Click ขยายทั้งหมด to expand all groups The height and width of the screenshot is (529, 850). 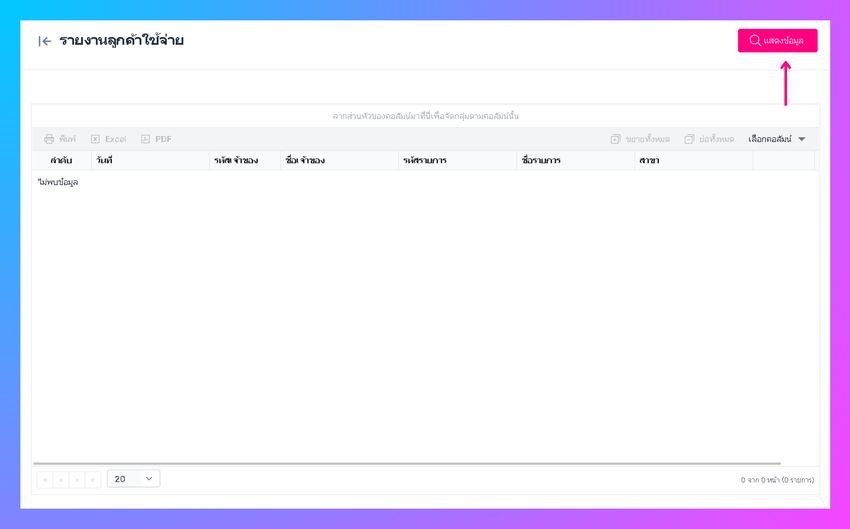[x=640, y=139]
